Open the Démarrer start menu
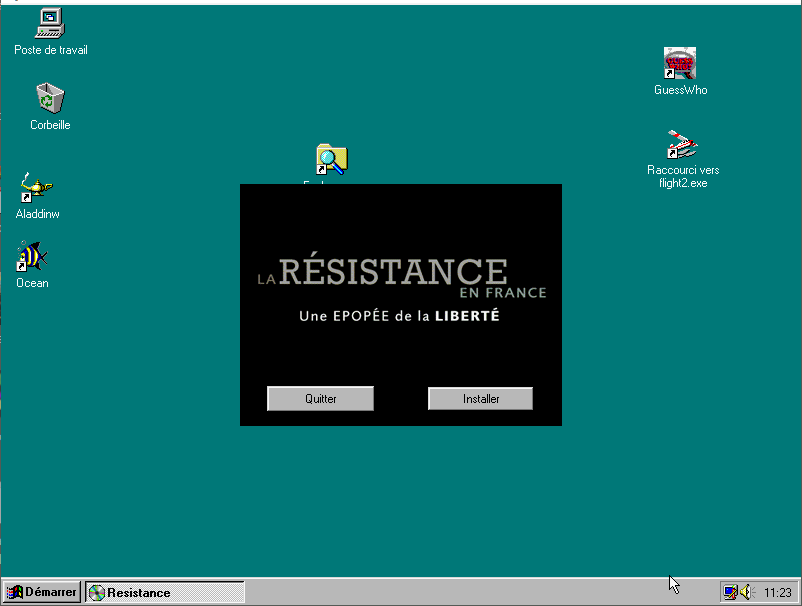Viewport: 802px width, 606px height. click(41, 592)
